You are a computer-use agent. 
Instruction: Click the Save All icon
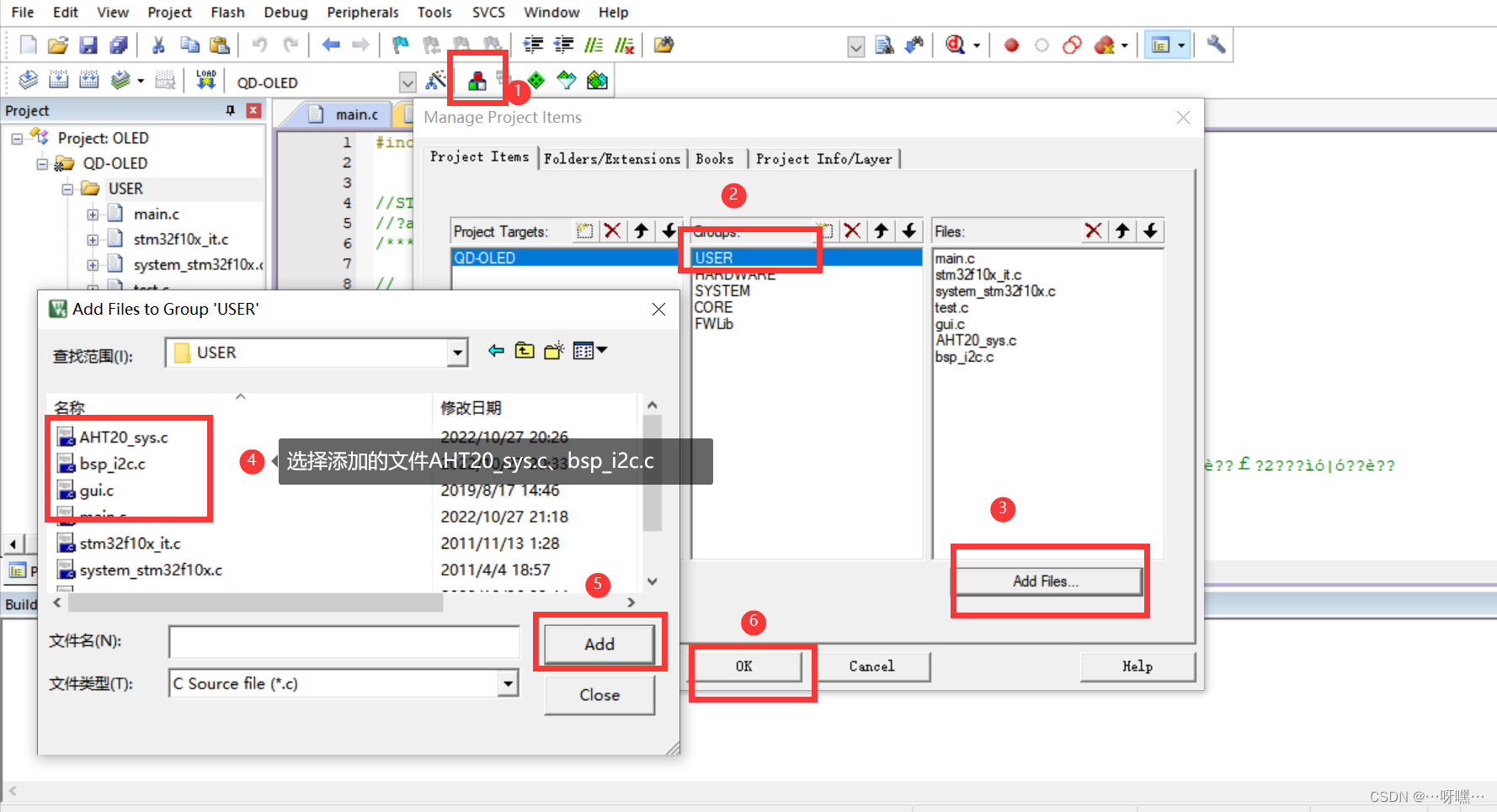(119, 45)
